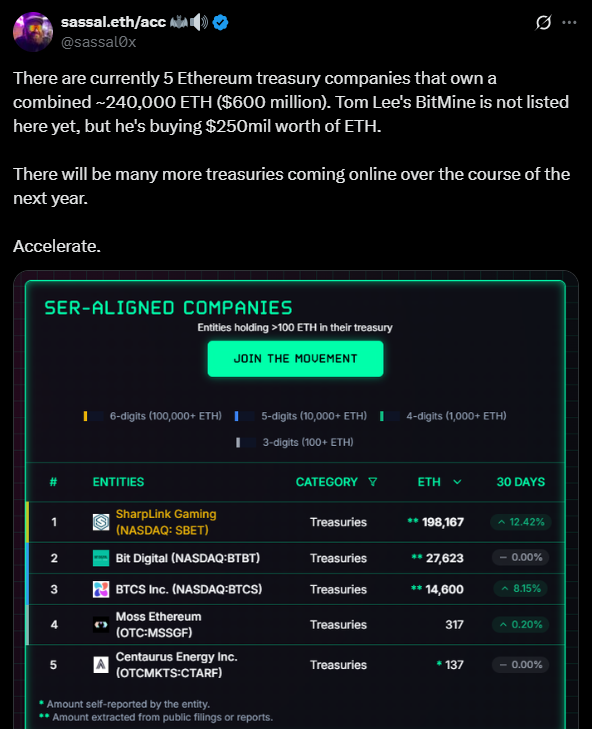The image size is (592, 729).
Task: Click the Centaurus Energy logo icon
Action: (101, 665)
